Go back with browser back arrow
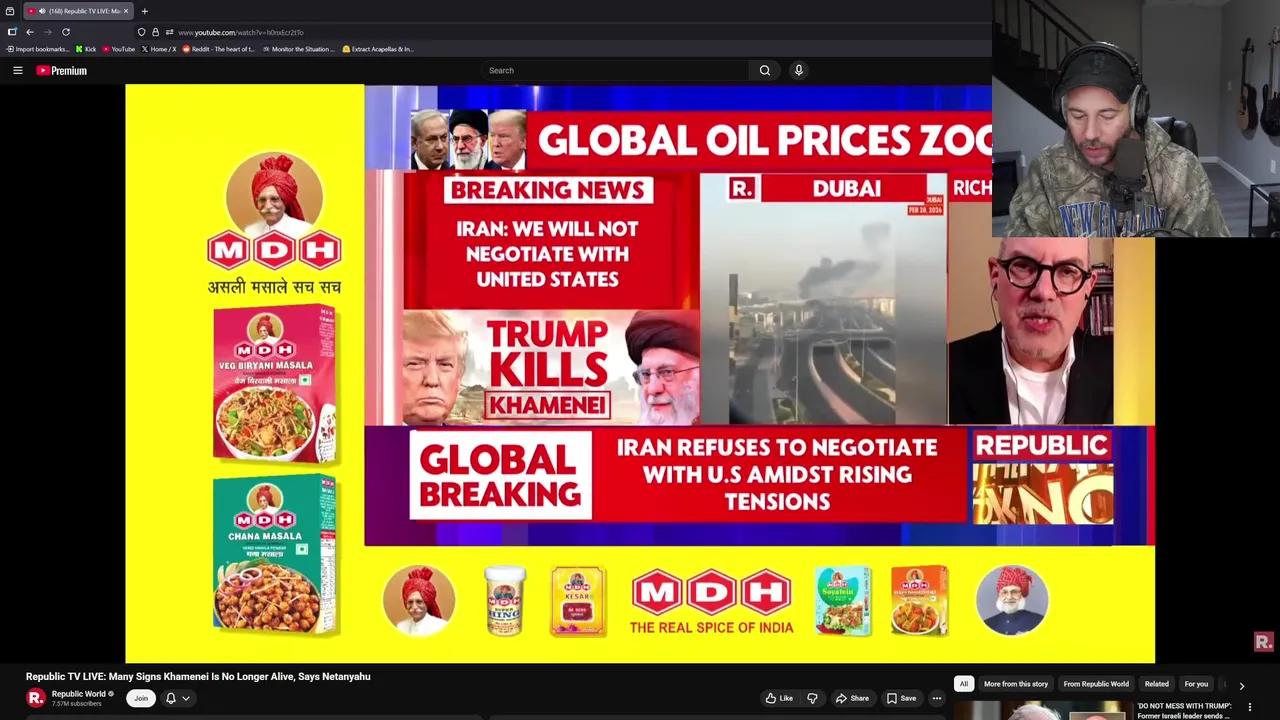1280x720 pixels. 30,32
